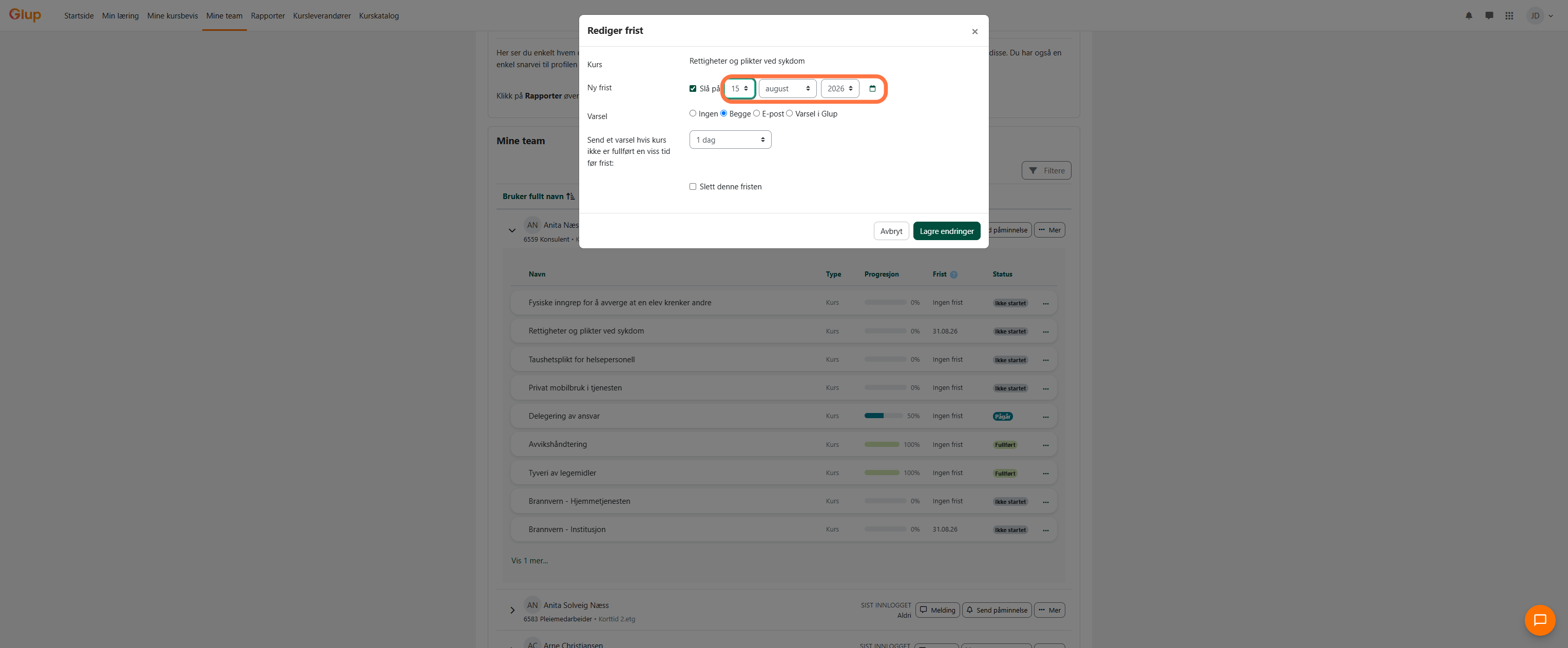Open options menu for Taushetsplikt for helsepersonell row
Screen dimensions: 1568x648
tap(1045, 360)
